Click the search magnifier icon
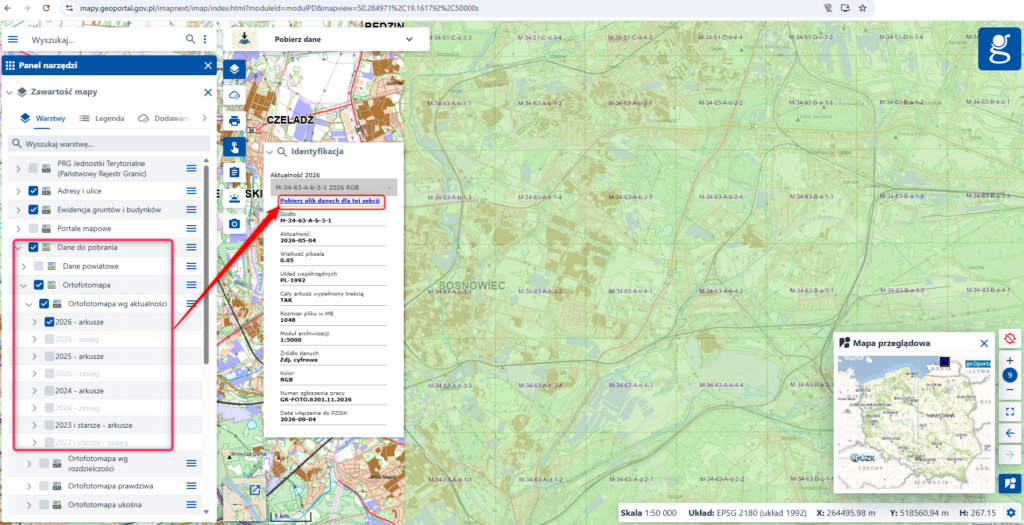This screenshot has width=1024, height=525. 190,39
